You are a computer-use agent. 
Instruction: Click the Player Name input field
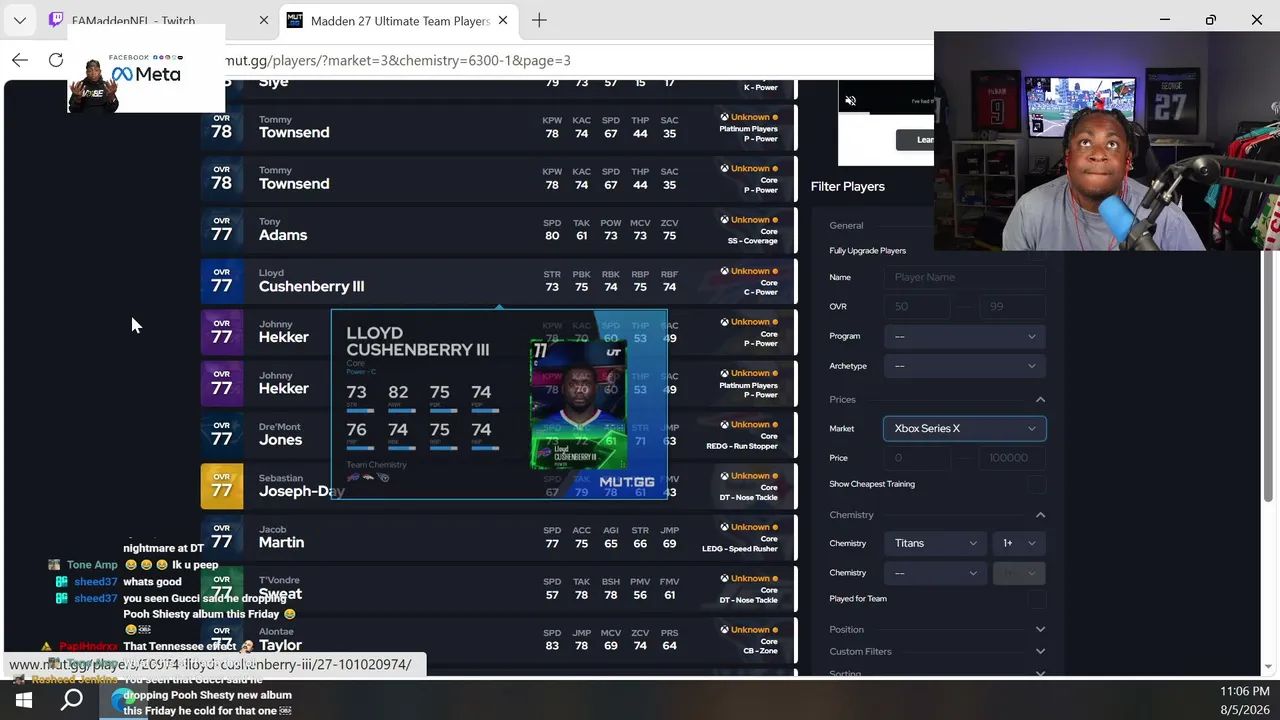[x=965, y=277]
